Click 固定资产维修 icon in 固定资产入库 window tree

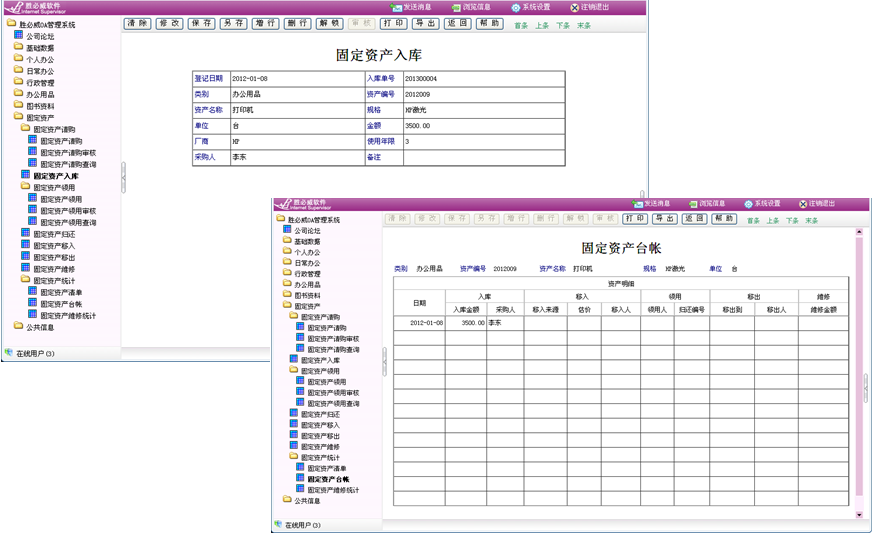tap(26, 268)
